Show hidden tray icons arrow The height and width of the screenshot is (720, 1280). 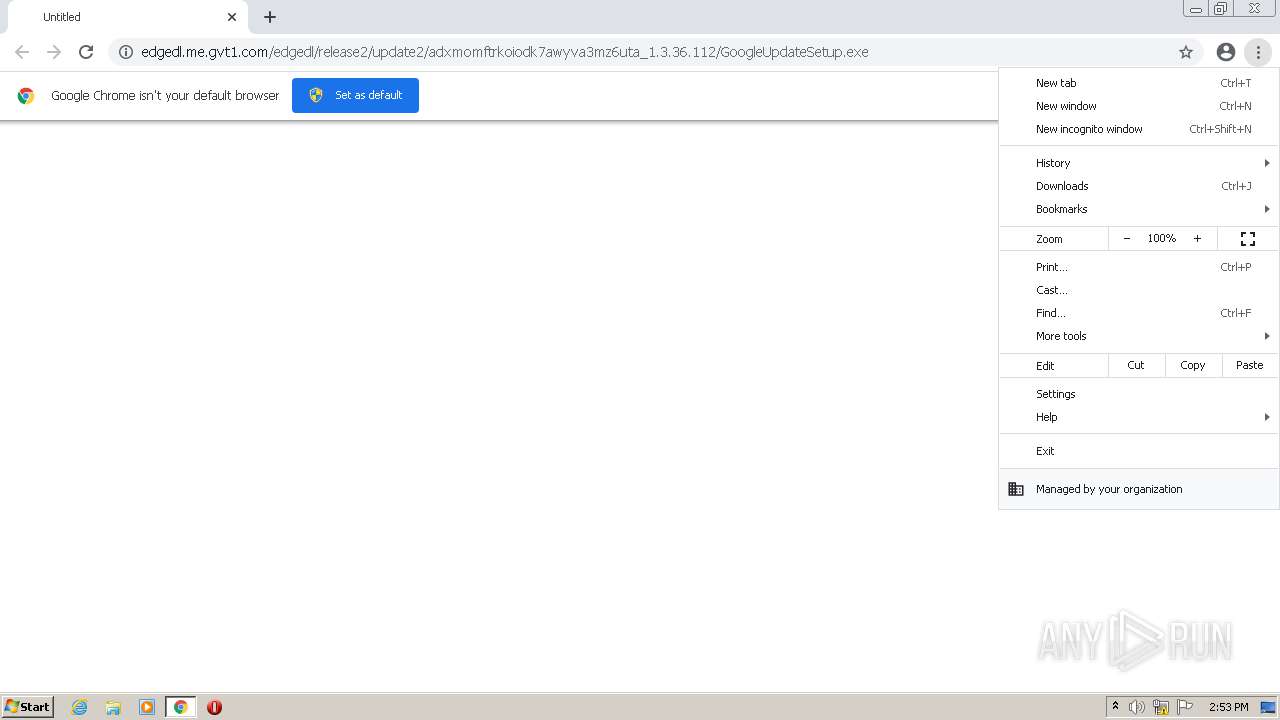click(x=1115, y=707)
